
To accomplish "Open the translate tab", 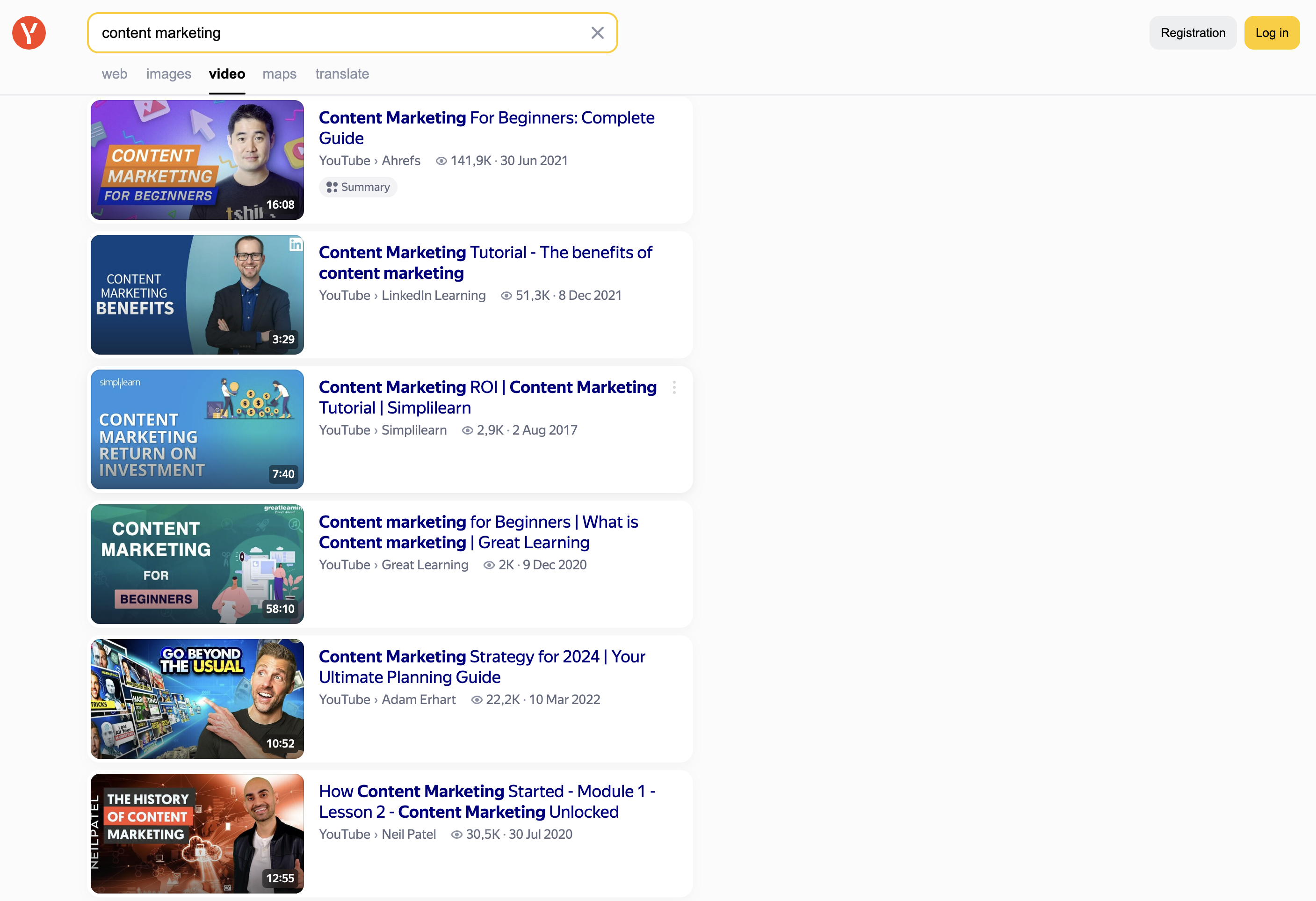I will tap(342, 74).
